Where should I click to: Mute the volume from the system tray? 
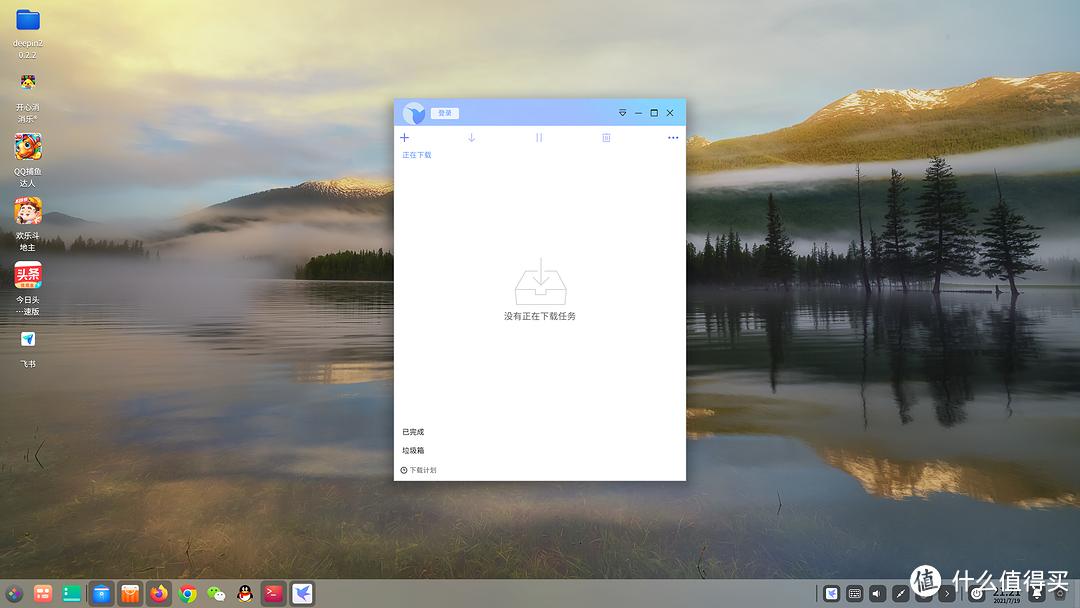click(877, 592)
